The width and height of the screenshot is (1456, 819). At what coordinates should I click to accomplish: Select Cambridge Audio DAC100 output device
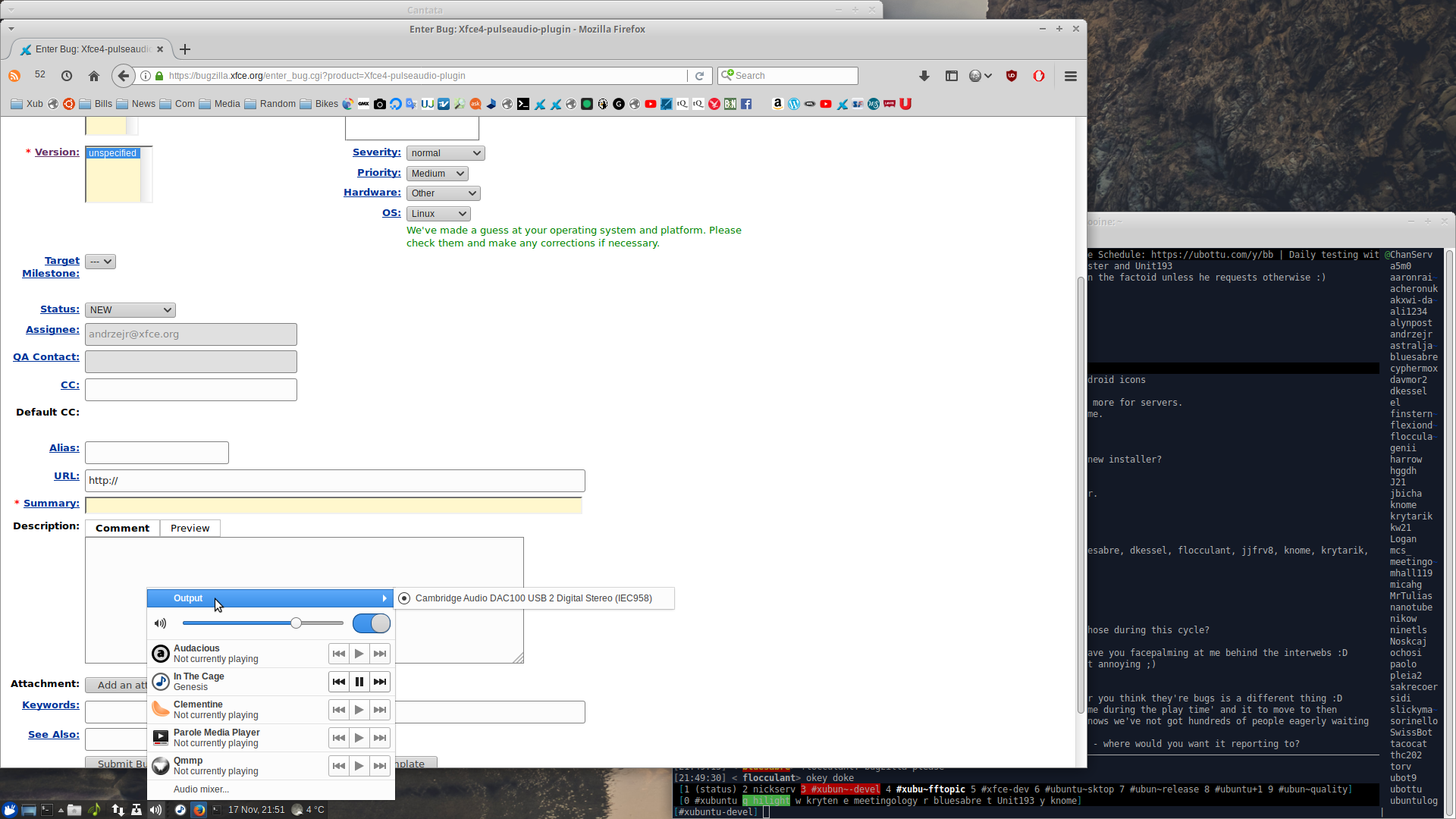[532, 598]
